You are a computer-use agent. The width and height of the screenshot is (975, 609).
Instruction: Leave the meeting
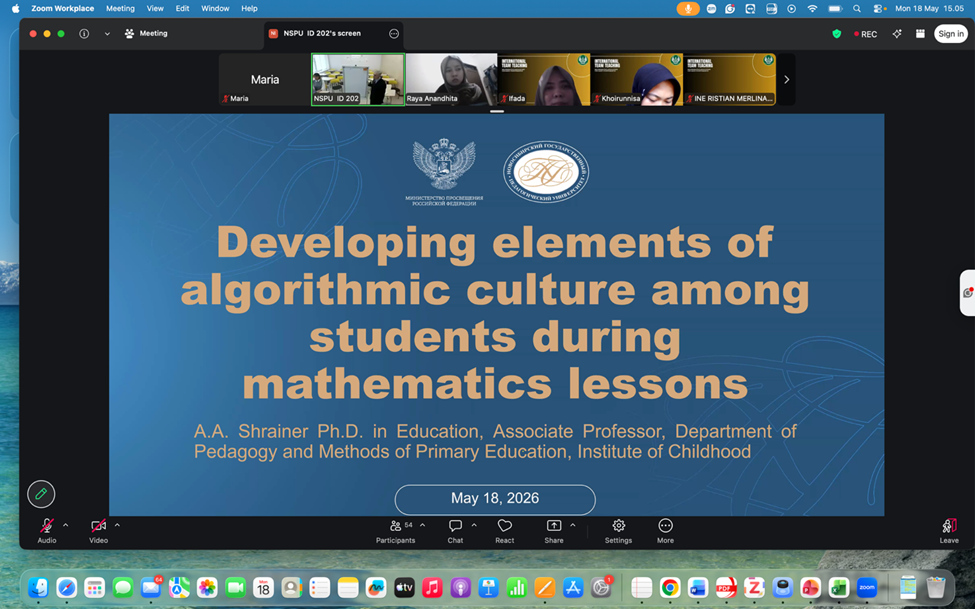949,531
